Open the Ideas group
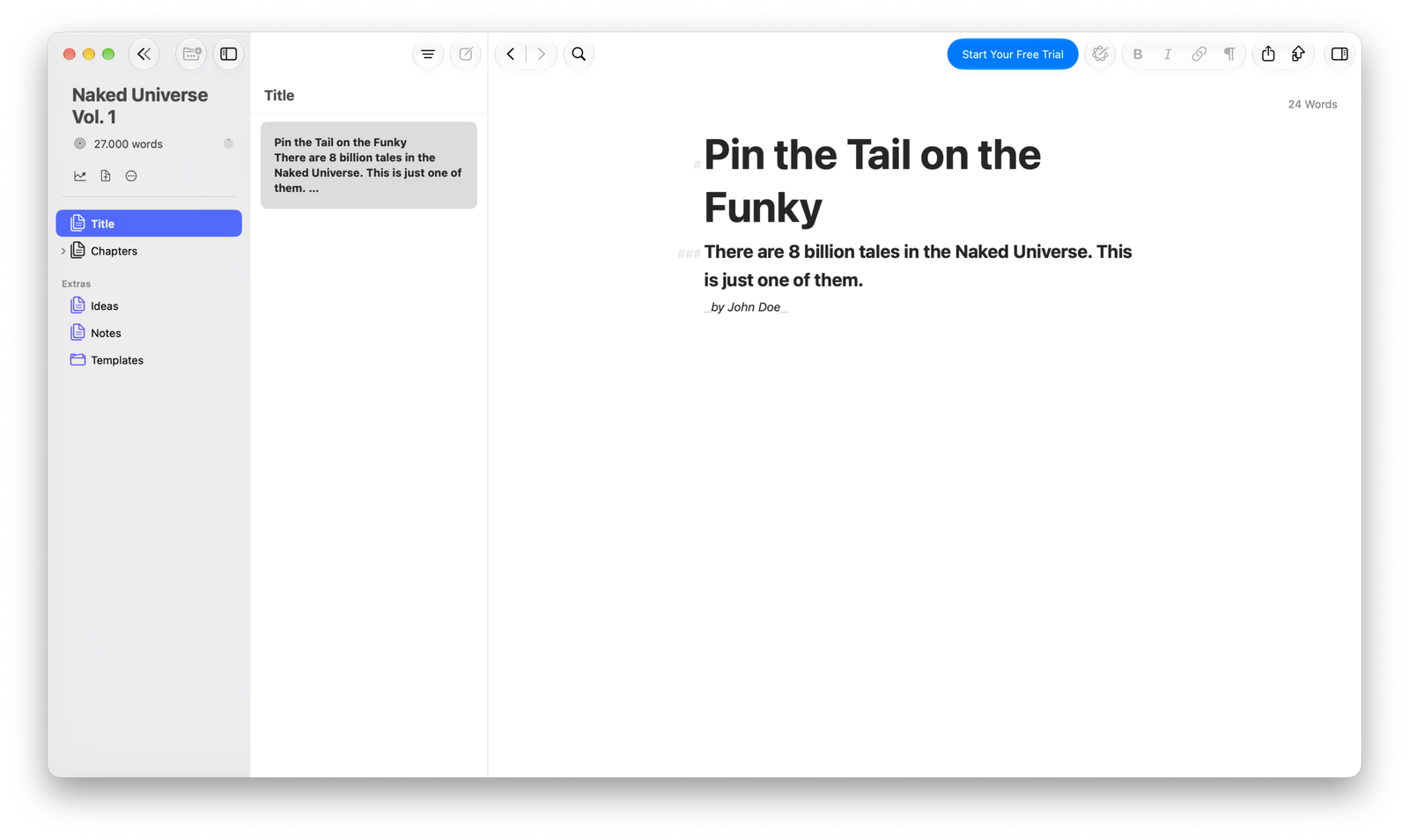1409x840 pixels. [149, 306]
